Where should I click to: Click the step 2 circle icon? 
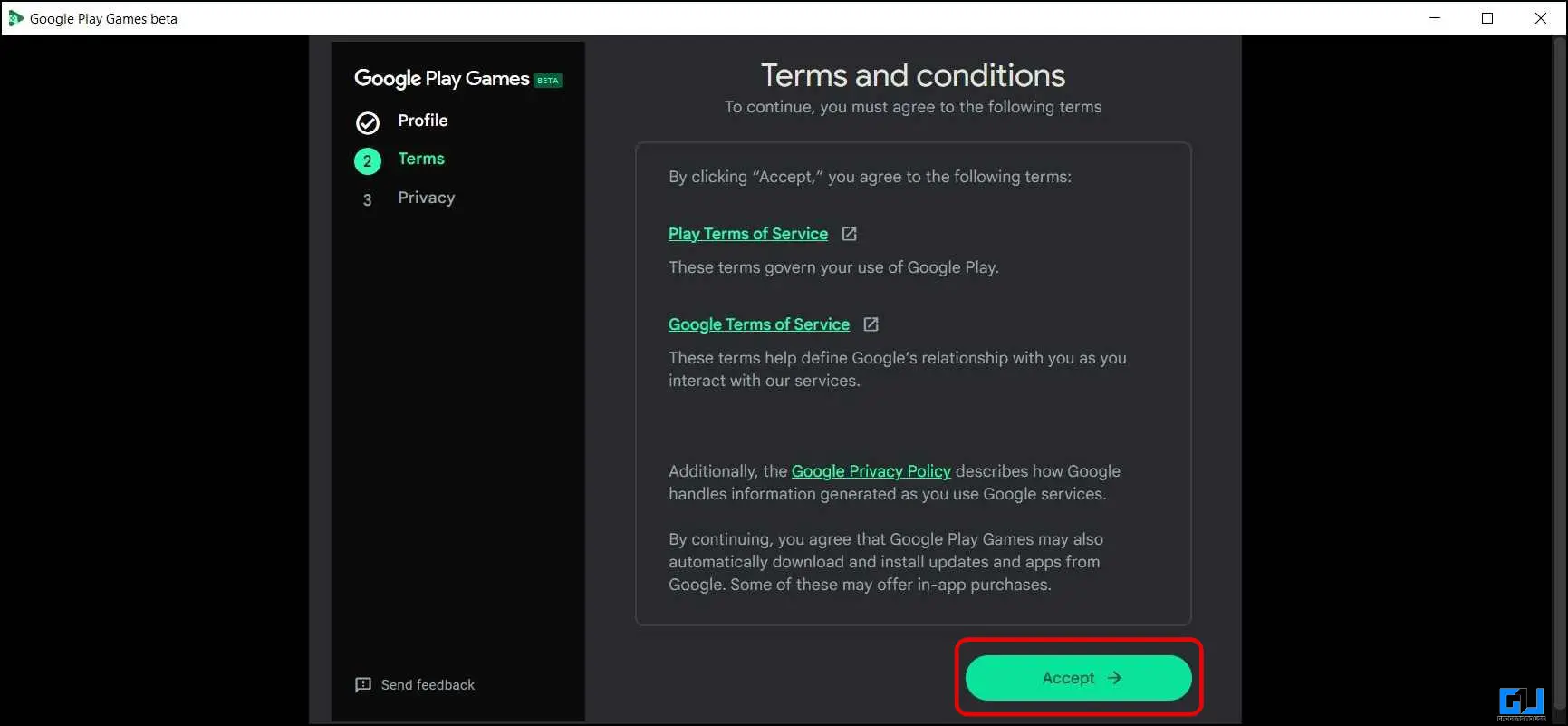pos(367,161)
